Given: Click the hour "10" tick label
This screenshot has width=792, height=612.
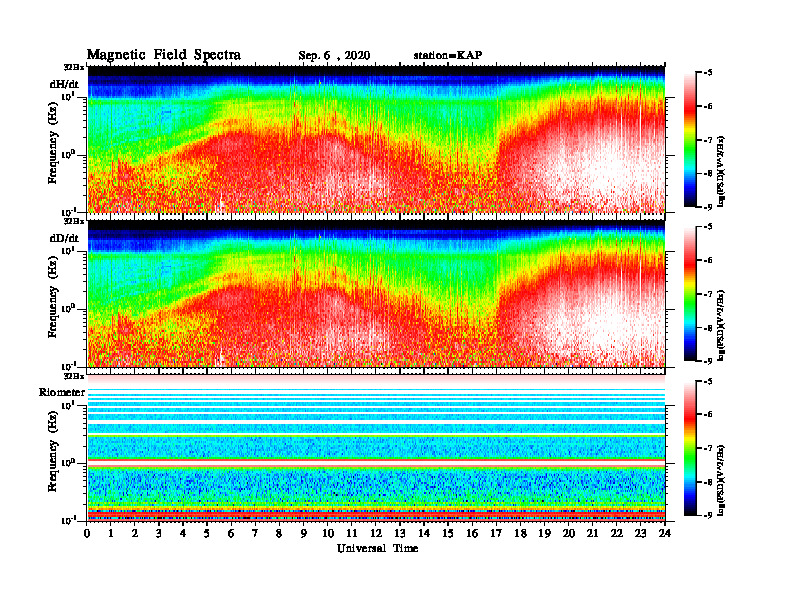Looking at the screenshot, I should click(x=328, y=534).
